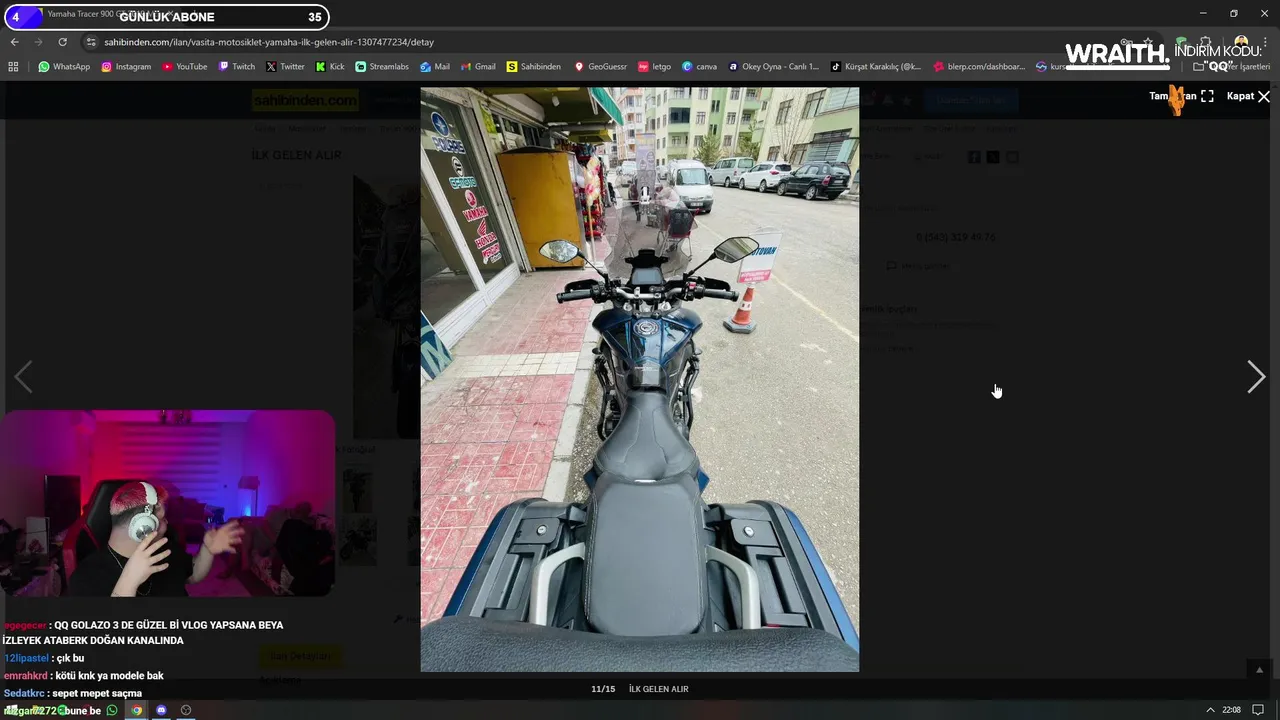The width and height of the screenshot is (1280, 720).
Task: Expand the system tray hidden icons
Action: pyautogui.click(x=1210, y=710)
